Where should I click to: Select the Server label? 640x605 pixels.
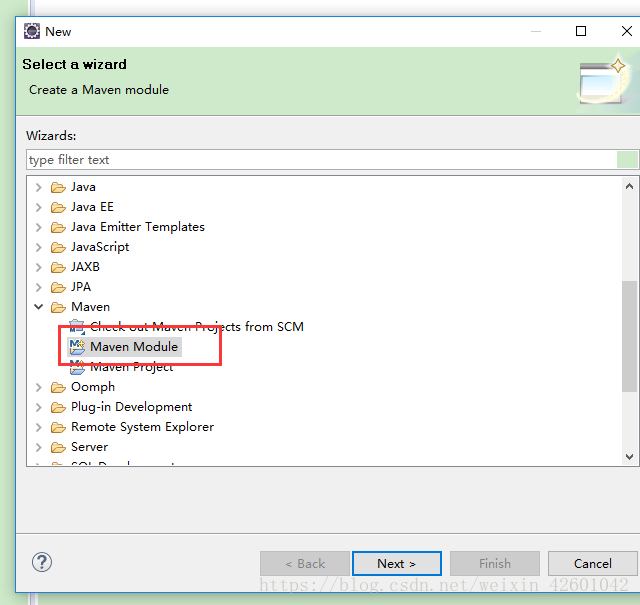point(89,447)
